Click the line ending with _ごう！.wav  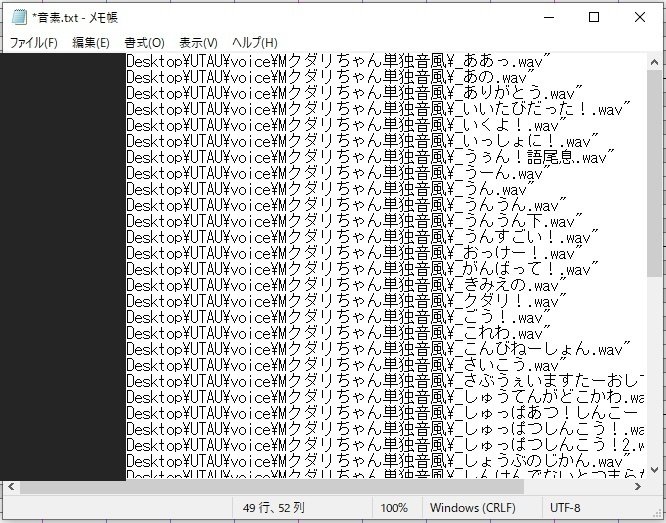(x=339, y=317)
